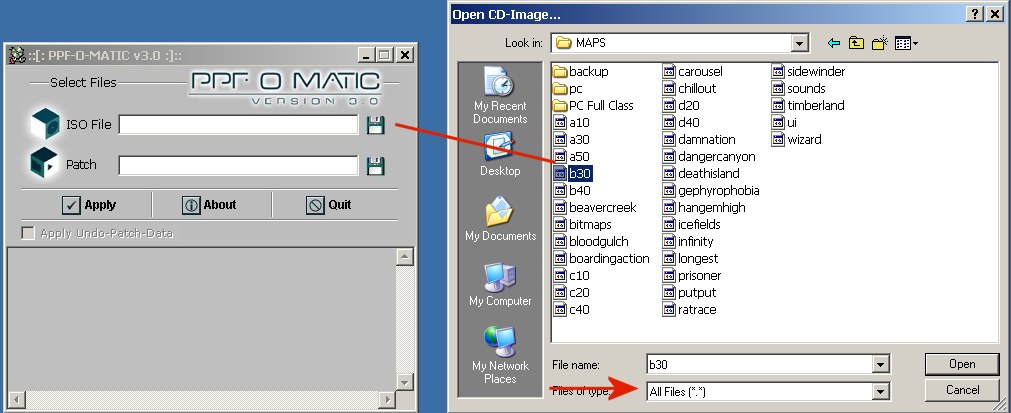The image size is (1011, 413).
Task: Select the boardingaction map file
Action: [x=601, y=258]
